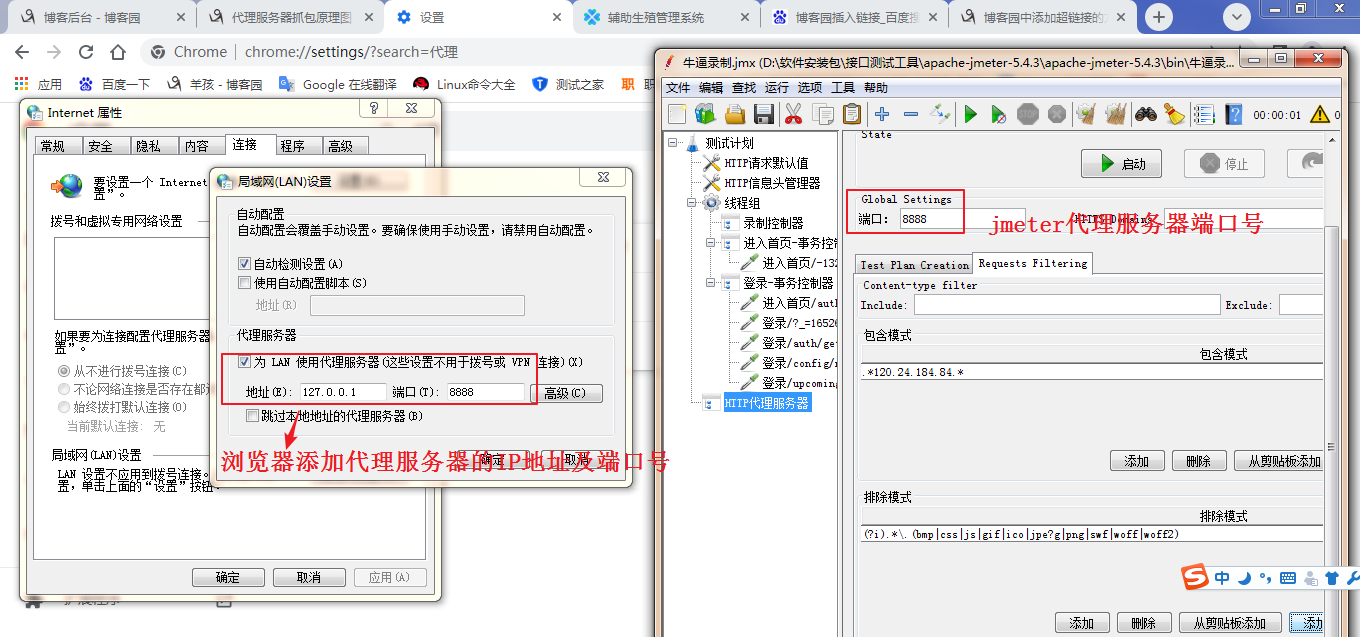Screen dimensions: 1360x637
Task: Click 删除 button under 包含模式
Action: coord(1198,461)
